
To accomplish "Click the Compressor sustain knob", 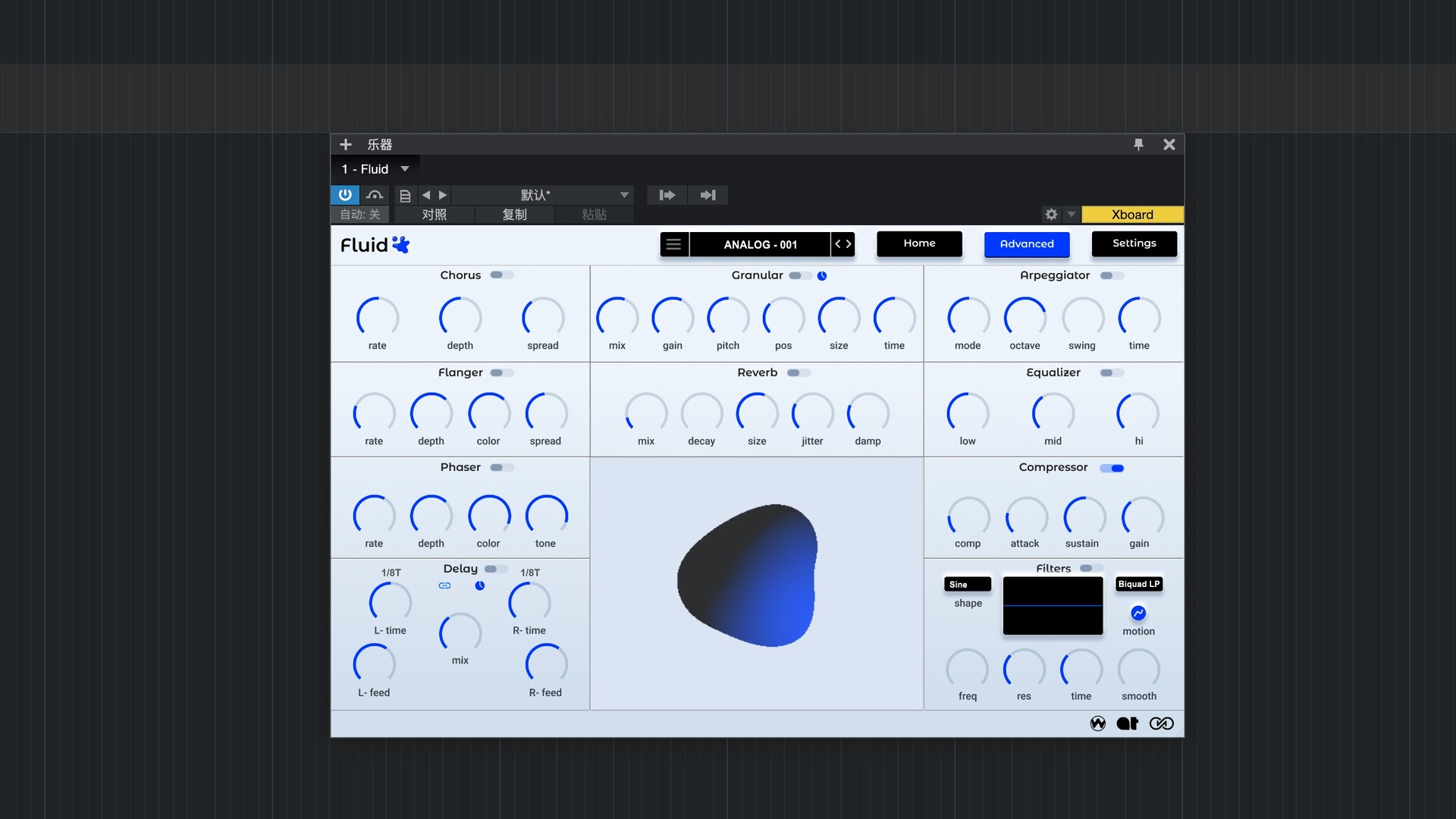I will (1084, 517).
